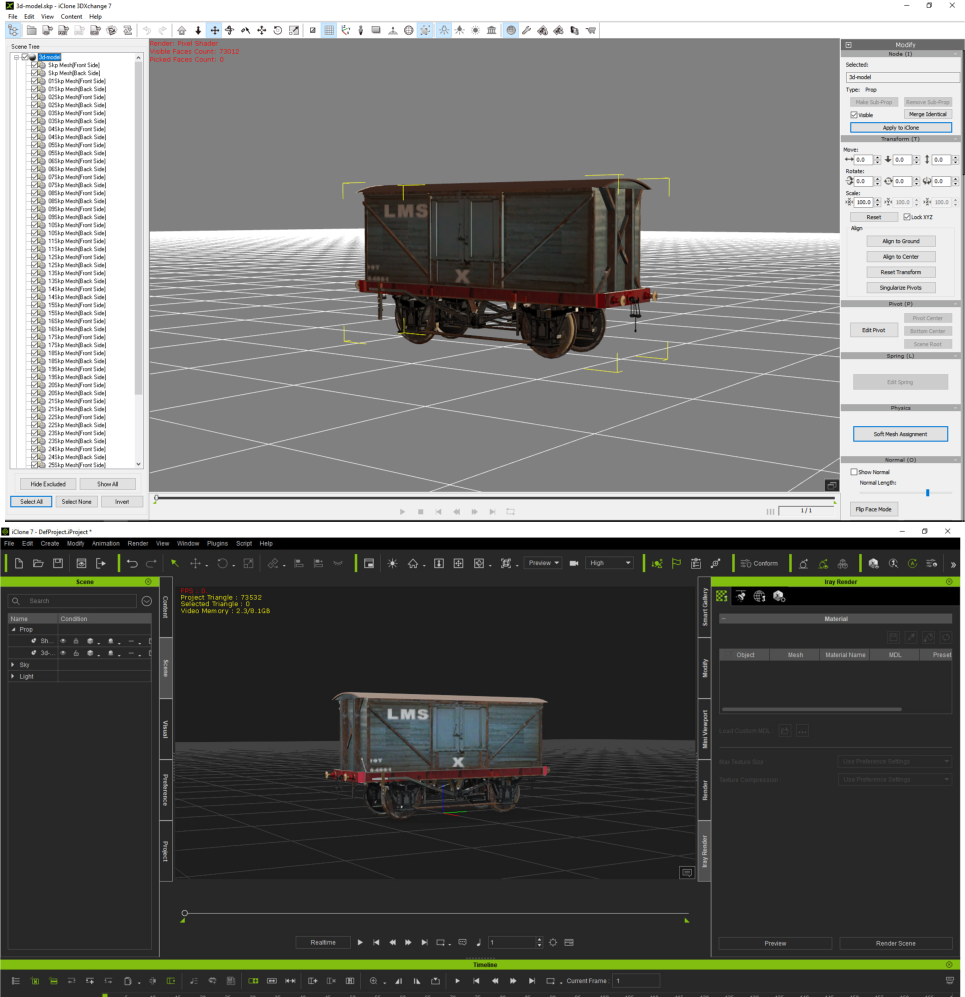Click the Scene Tree vertical scrollbar
965x997 pixels.
point(139,229)
